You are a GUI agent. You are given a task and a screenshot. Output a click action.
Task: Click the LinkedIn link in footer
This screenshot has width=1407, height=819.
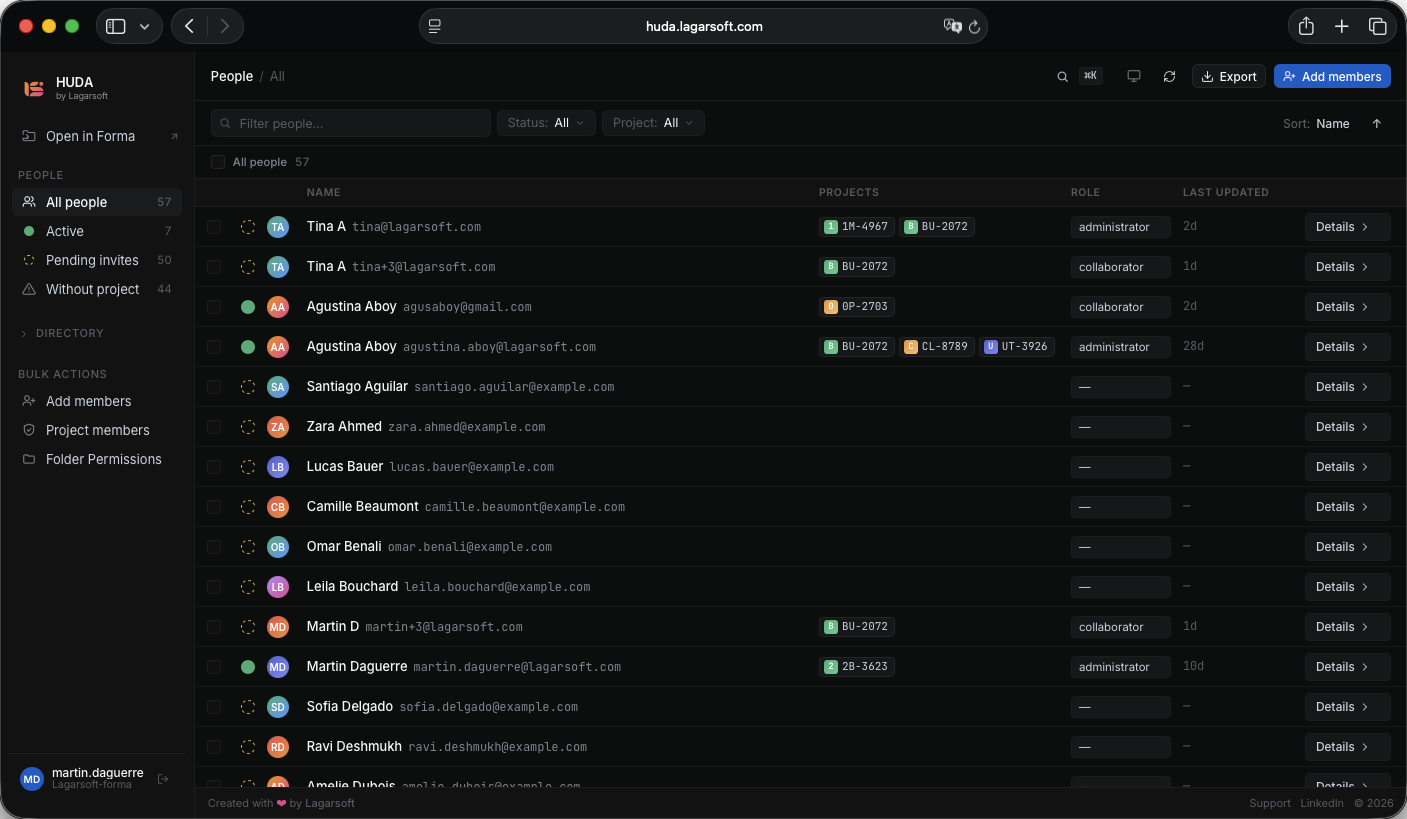coord(1322,803)
